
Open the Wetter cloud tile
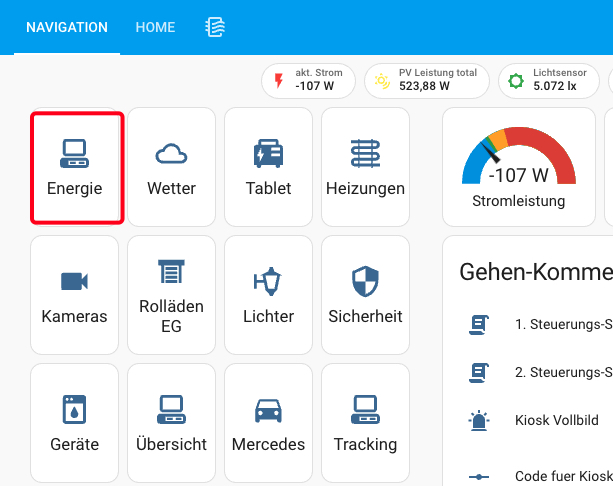[x=171, y=167]
